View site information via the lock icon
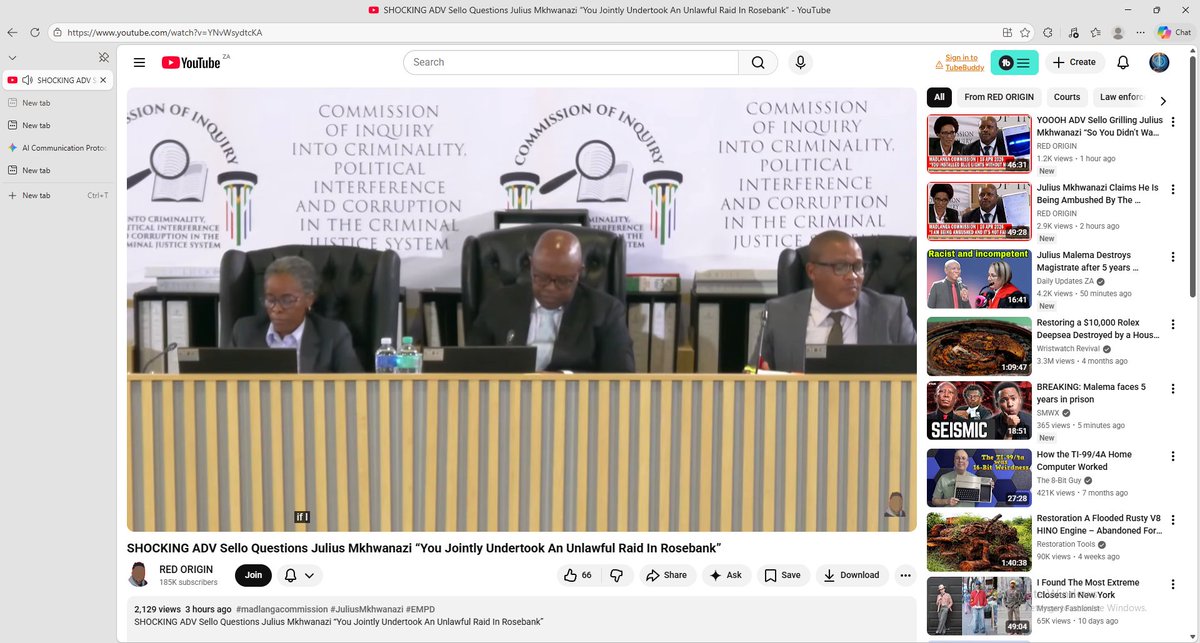Image resolution: width=1200 pixels, height=643 pixels. tap(57, 32)
